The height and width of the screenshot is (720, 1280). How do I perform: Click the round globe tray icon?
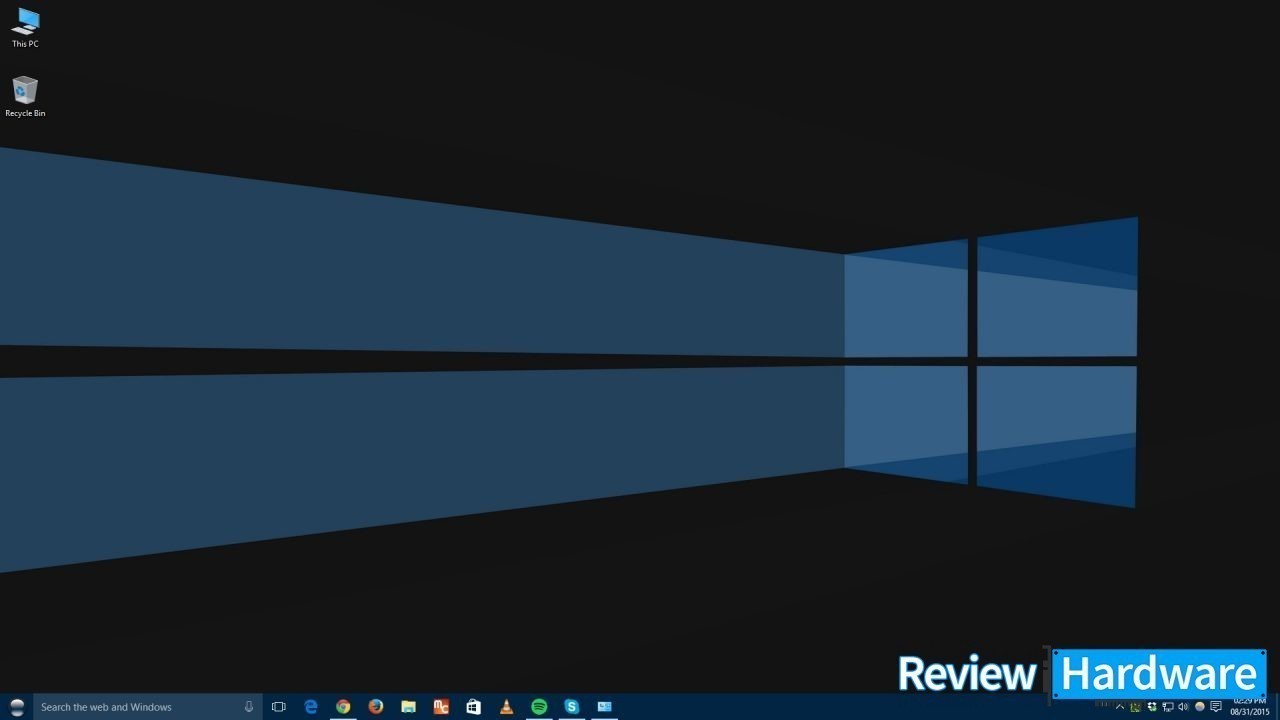(x=1200, y=707)
